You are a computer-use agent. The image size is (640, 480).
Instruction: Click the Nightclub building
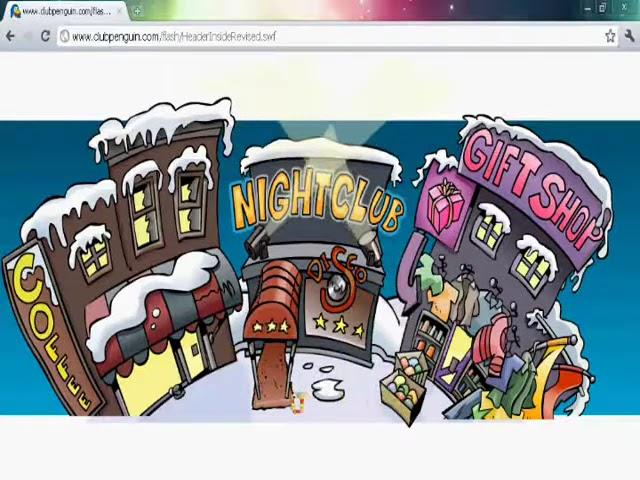pos(316,261)
